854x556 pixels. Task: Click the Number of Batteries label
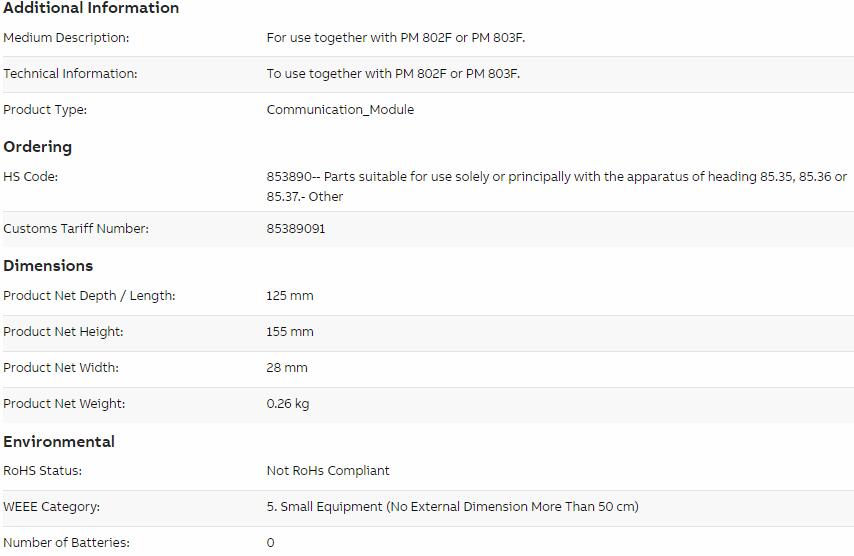pos(66,542)
